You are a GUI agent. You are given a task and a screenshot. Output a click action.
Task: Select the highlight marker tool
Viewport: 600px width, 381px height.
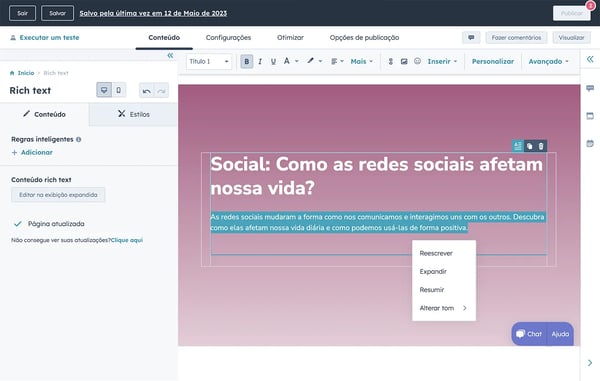310,61
